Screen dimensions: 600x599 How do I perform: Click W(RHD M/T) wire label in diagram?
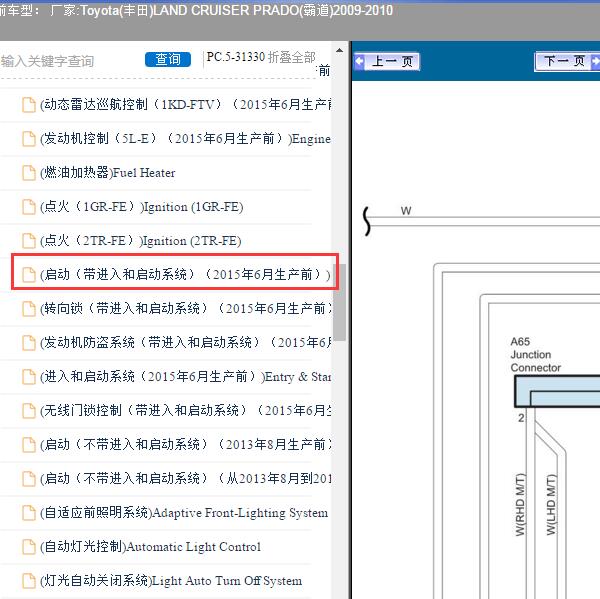coord(520,505)
